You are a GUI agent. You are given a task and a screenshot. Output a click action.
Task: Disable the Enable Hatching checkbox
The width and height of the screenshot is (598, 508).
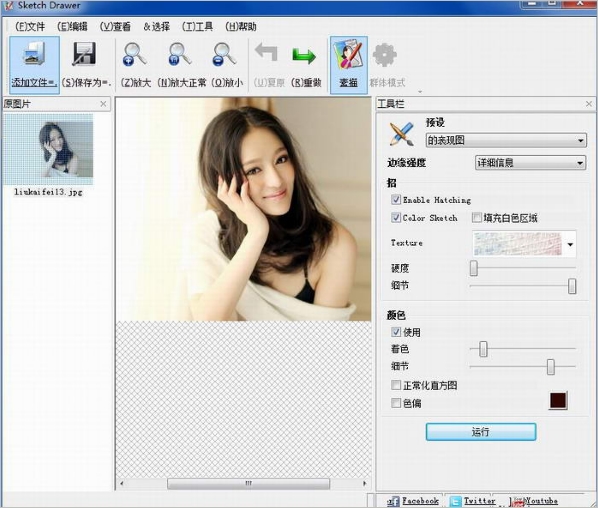(x=396, y=199)
